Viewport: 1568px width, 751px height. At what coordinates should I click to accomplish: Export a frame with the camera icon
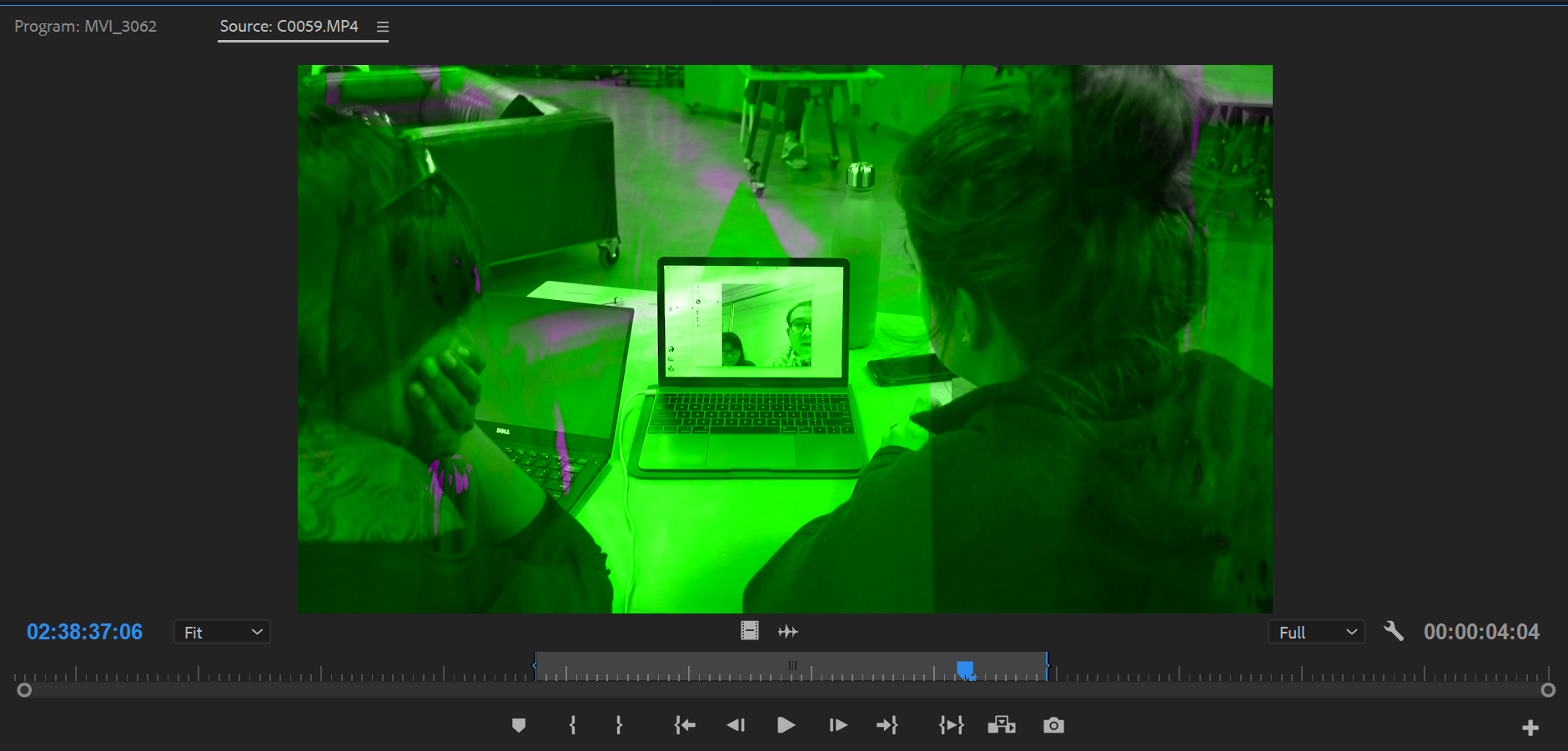[x=1053, y=724]
